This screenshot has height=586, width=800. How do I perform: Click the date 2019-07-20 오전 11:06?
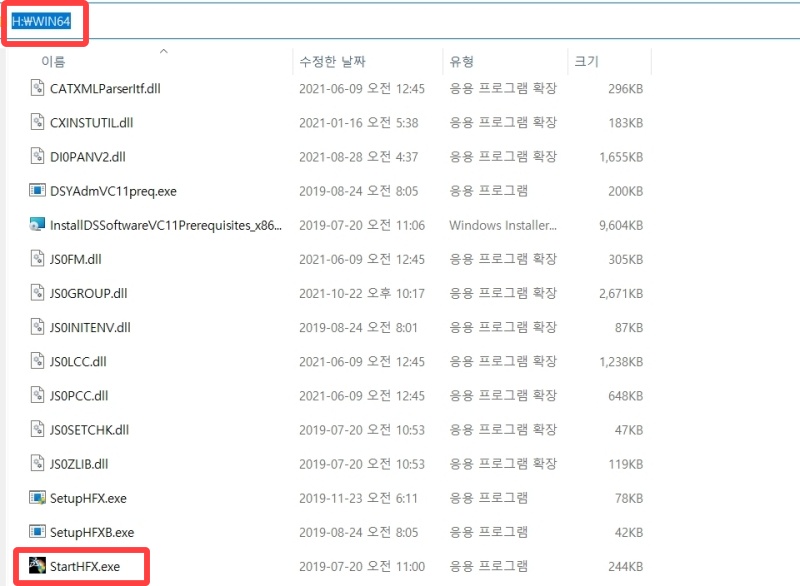362,225
